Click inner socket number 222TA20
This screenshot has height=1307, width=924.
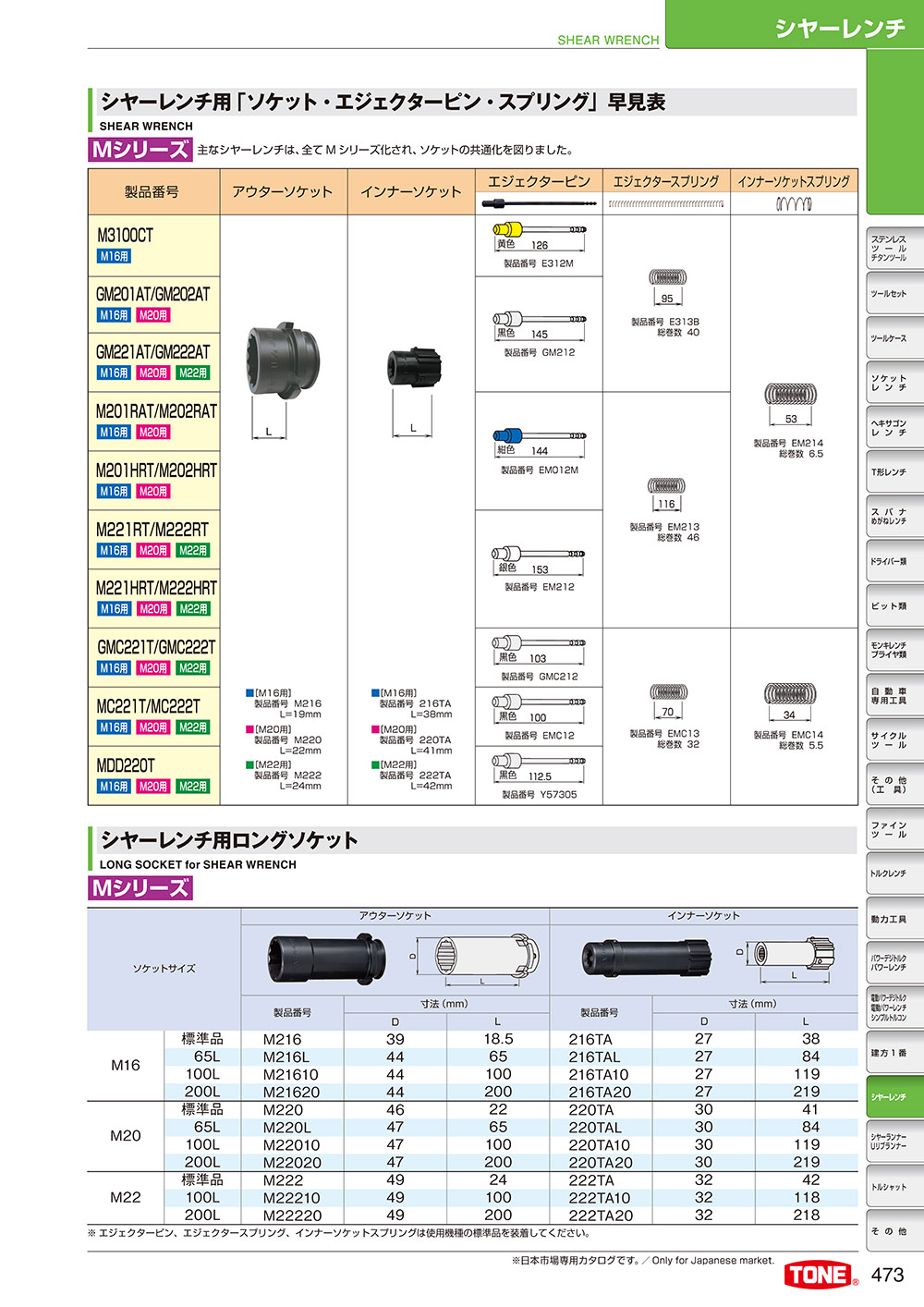coord(601,1215)
